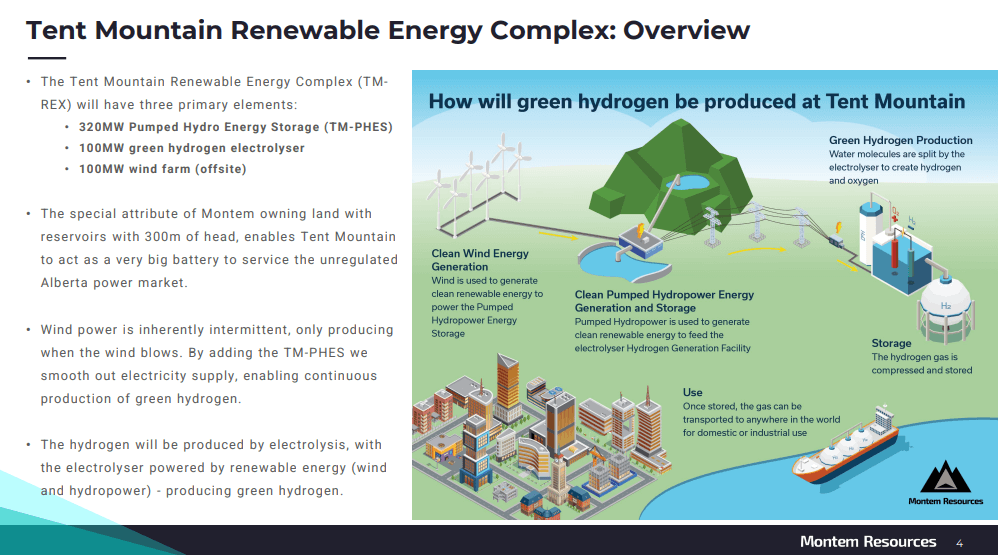Click the 'Green Hydrogen Production' heading
The image size is (998, 555).
[x=900, y=140]
